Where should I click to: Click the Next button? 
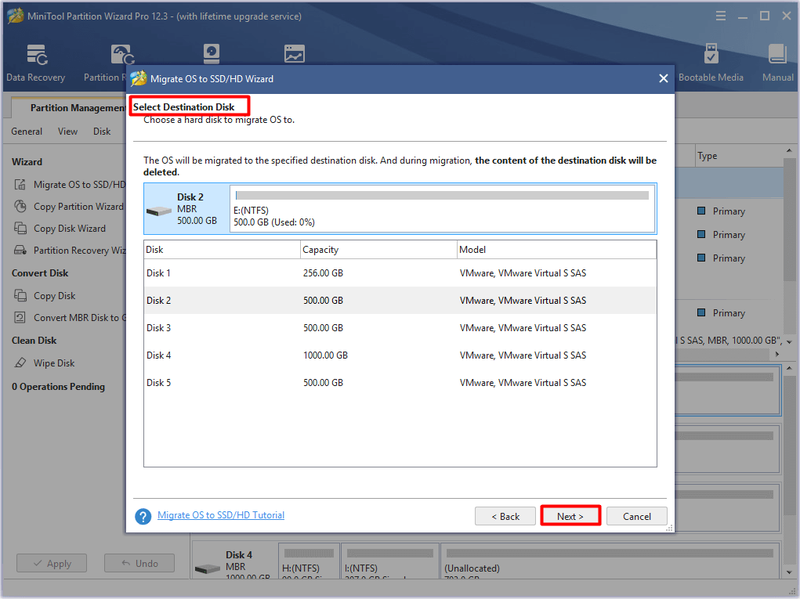point(570,516)
